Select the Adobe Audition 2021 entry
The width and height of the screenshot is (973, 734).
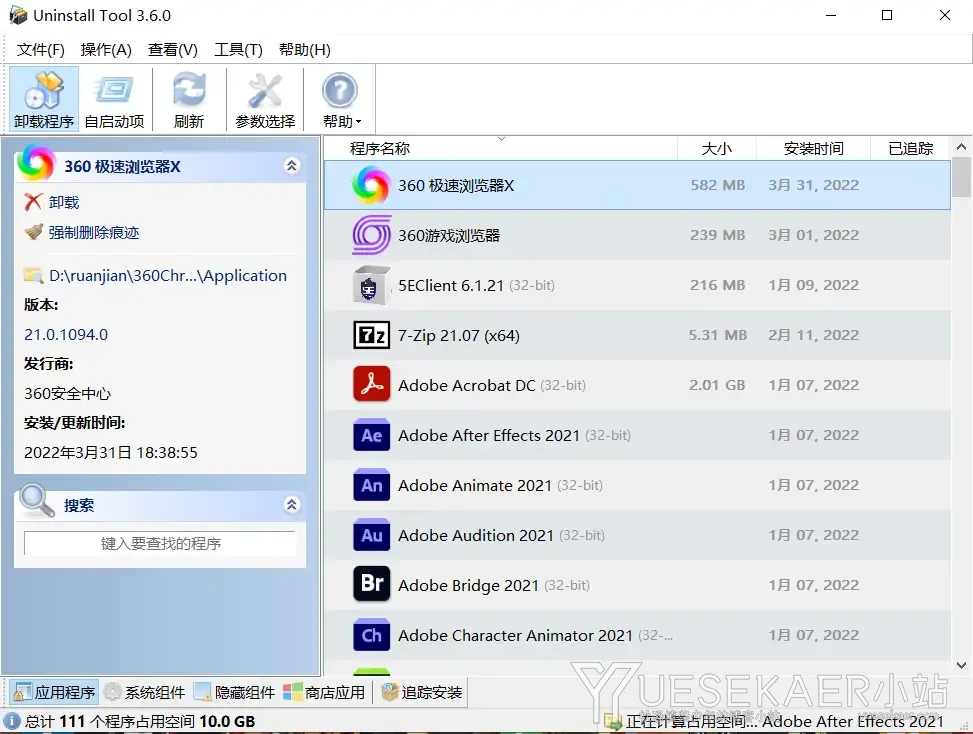[637, 535]
